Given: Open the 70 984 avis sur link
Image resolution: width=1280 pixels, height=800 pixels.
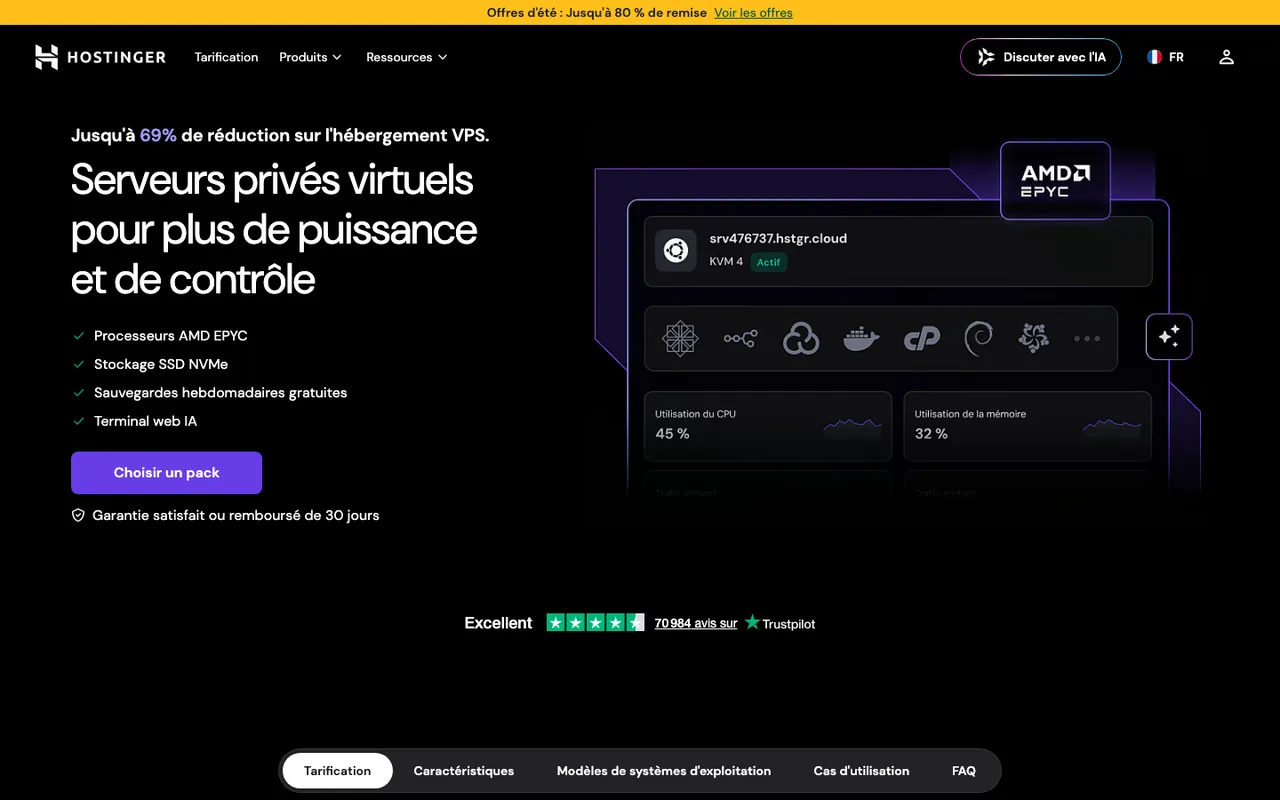Looking at the screenshot, I should (696, 623).
